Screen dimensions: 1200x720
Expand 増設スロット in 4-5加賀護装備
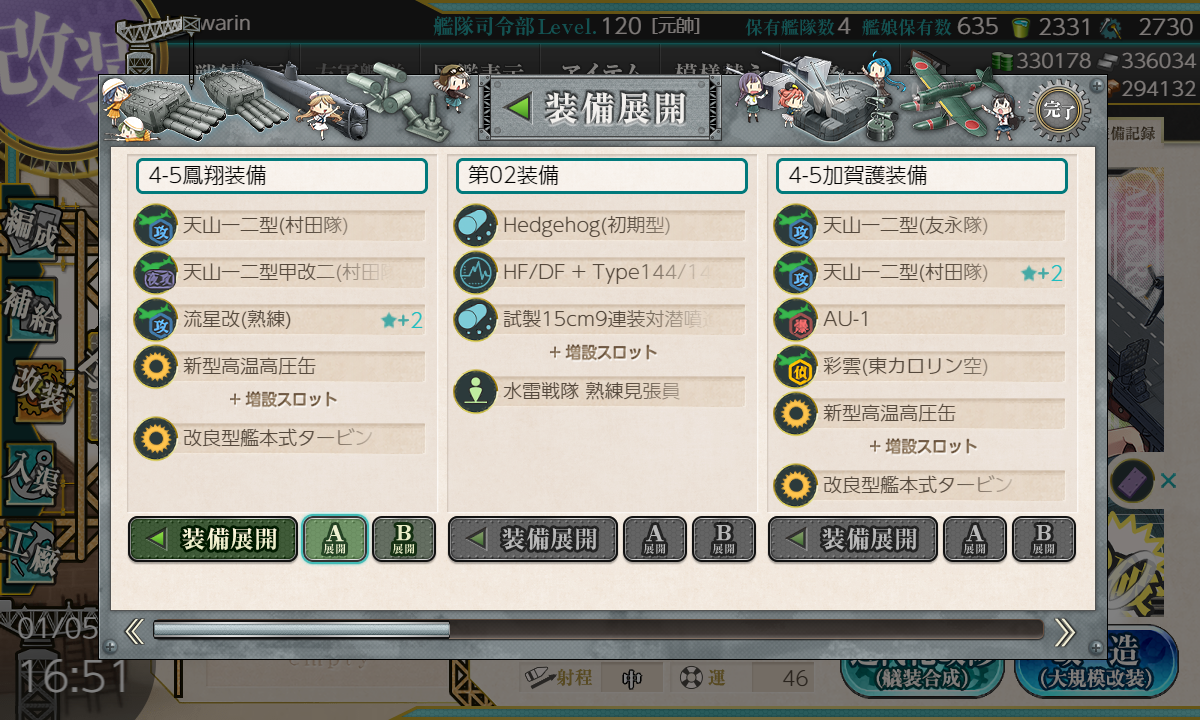coord(923,446)
